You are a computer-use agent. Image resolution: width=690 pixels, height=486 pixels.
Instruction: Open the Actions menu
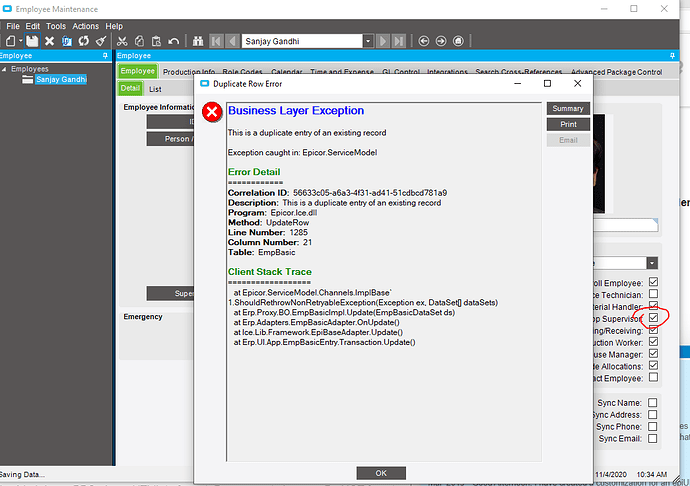86,26
